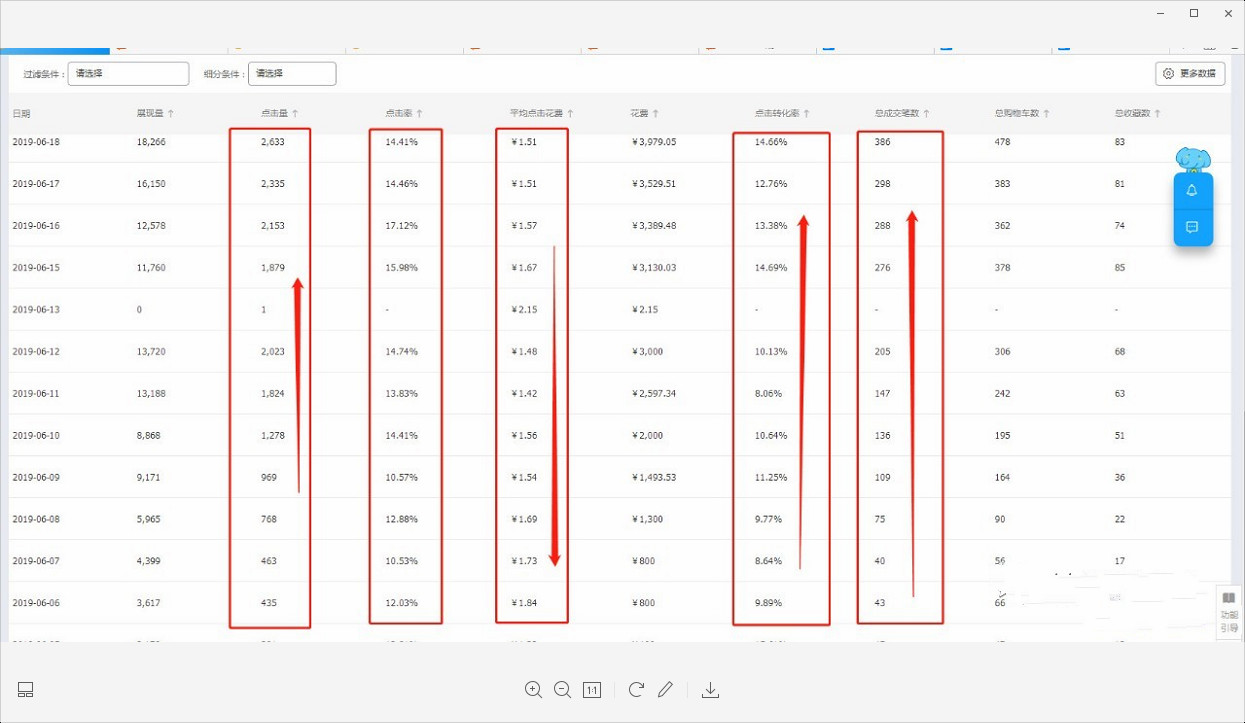Select the date cell 2019-06-10

pos(36,436)
